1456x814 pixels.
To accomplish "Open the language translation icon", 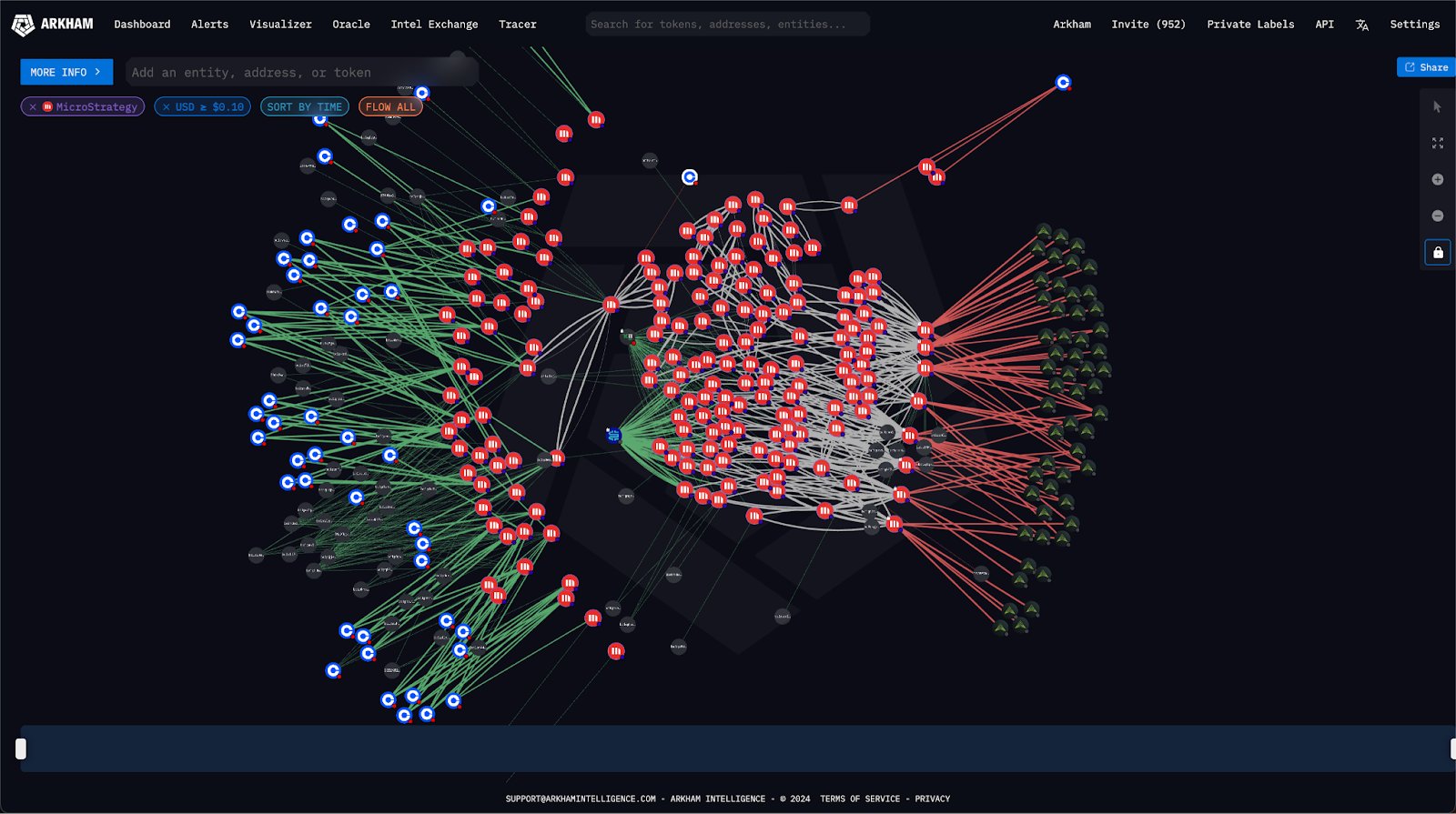I will tap(1361, 25).
